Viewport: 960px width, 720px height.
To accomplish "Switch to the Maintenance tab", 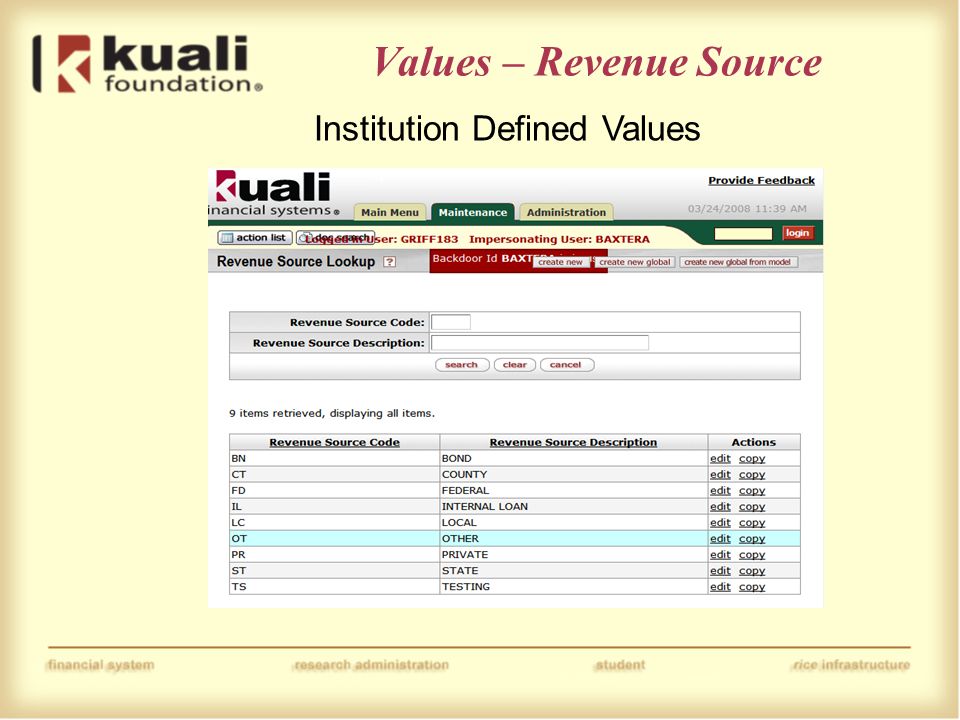I will 473,212.
